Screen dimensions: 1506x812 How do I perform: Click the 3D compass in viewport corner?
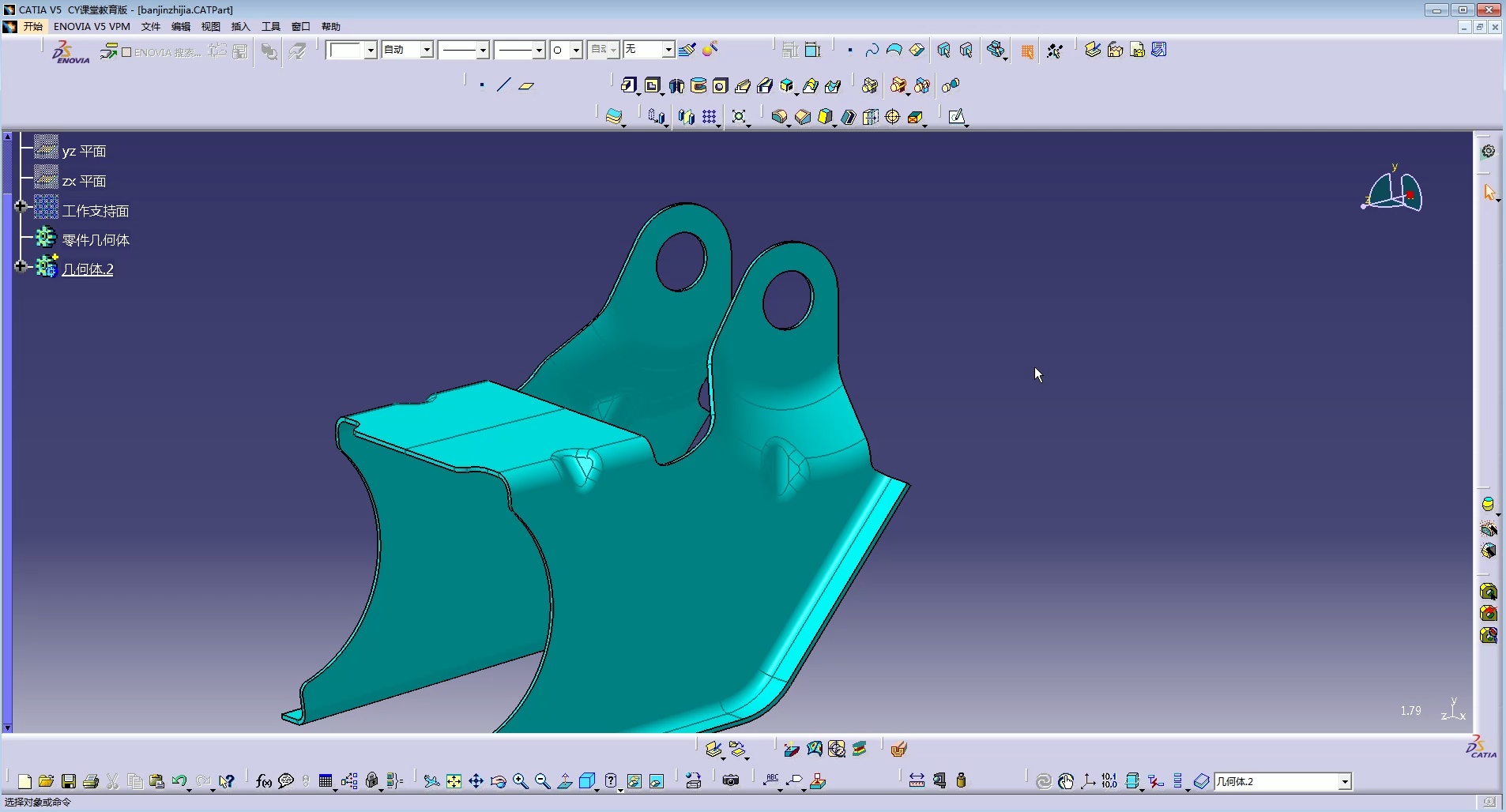(x=1395, y=192)
